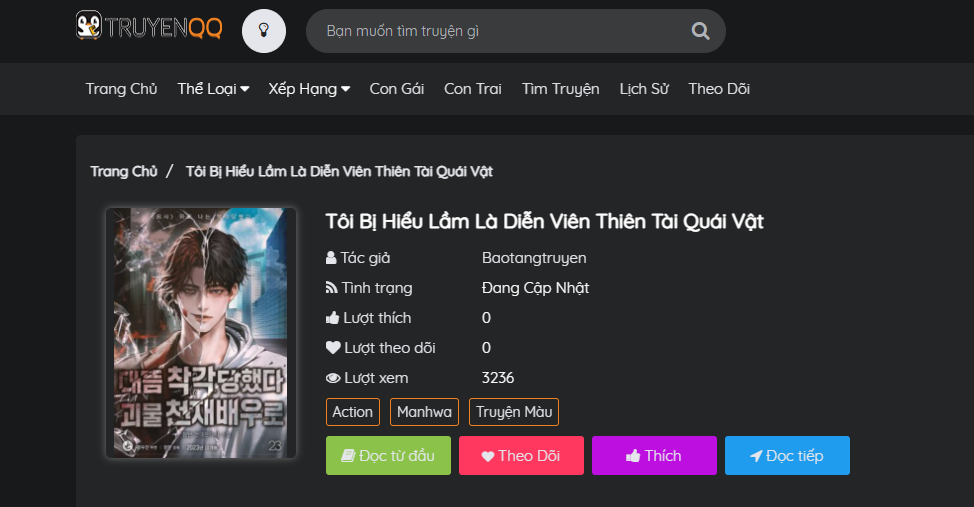The height and width of the screenshot is (507, 974).
Task: Open the Con Gái section
Action: tap(397, 89)
